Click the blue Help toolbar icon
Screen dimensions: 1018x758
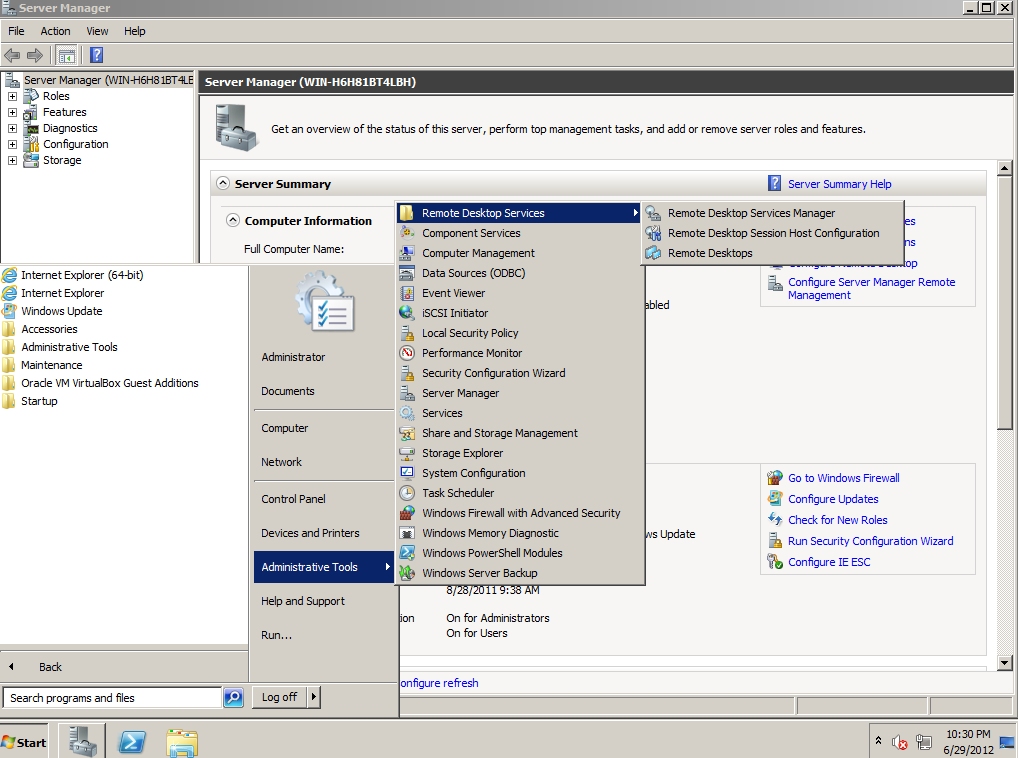click(x=97, y=55)
